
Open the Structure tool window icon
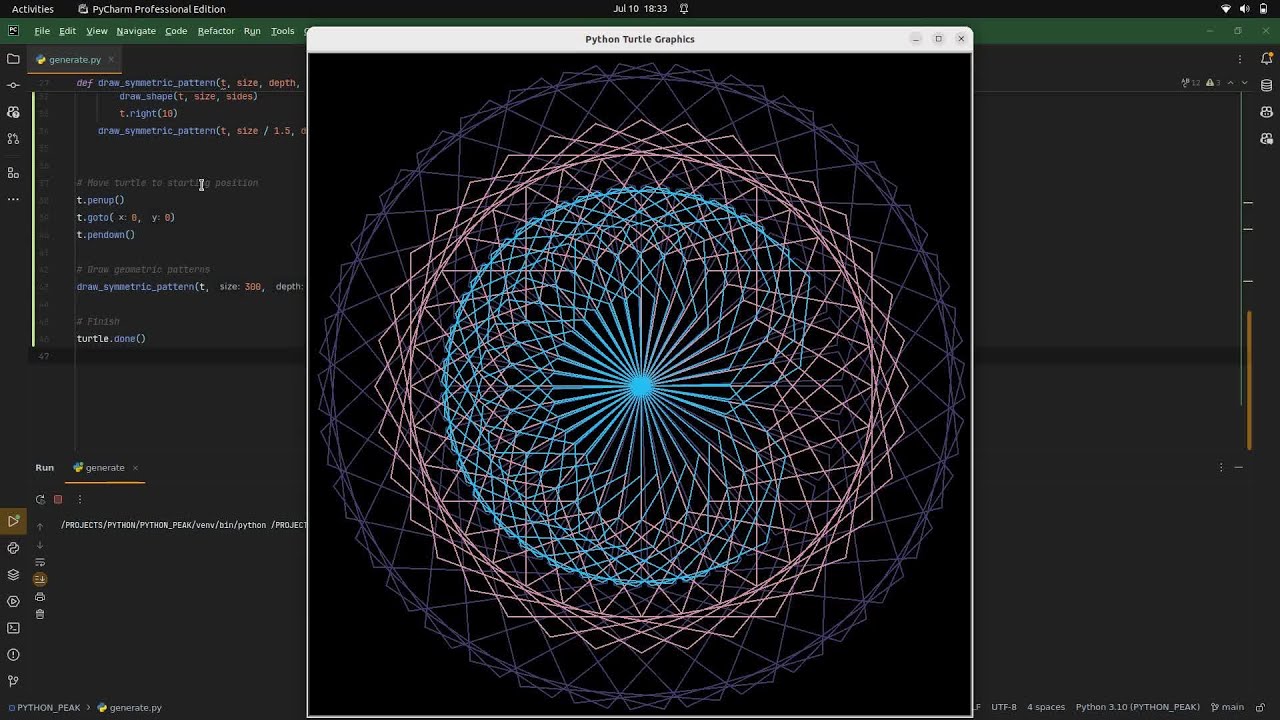13,172
